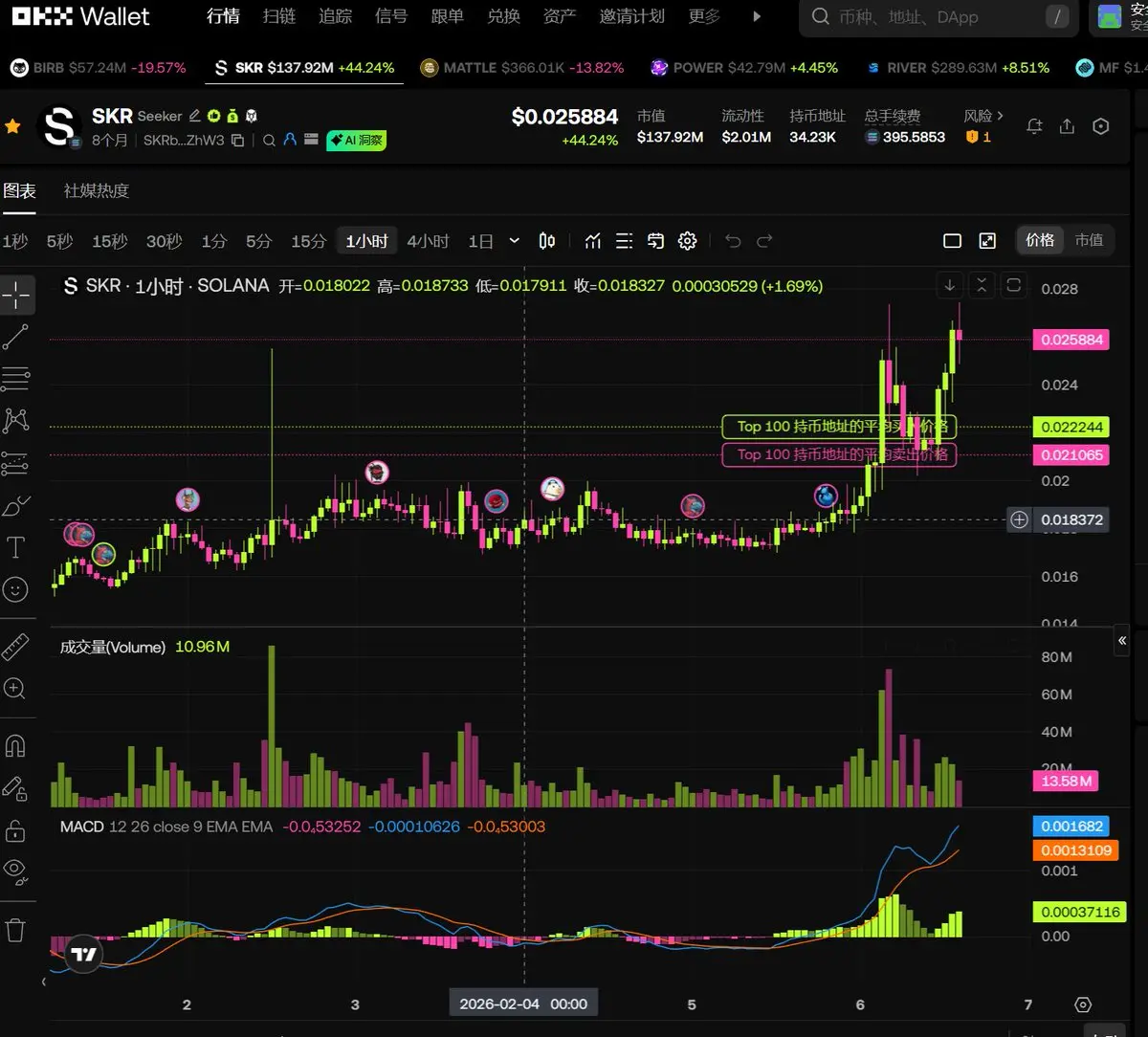Open the 图表 tab
The image size is (1148, 1037).
point(19,190)
